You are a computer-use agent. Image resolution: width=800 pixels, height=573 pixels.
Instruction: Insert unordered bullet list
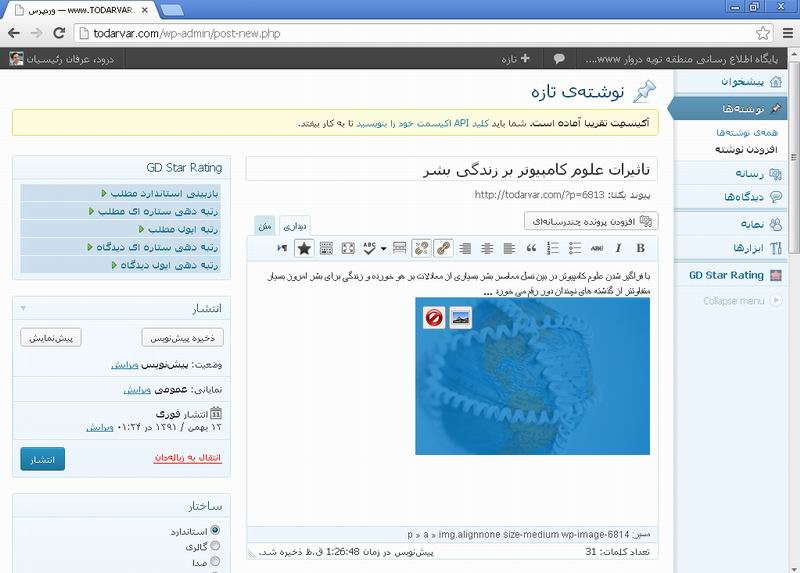pos(575,248)
